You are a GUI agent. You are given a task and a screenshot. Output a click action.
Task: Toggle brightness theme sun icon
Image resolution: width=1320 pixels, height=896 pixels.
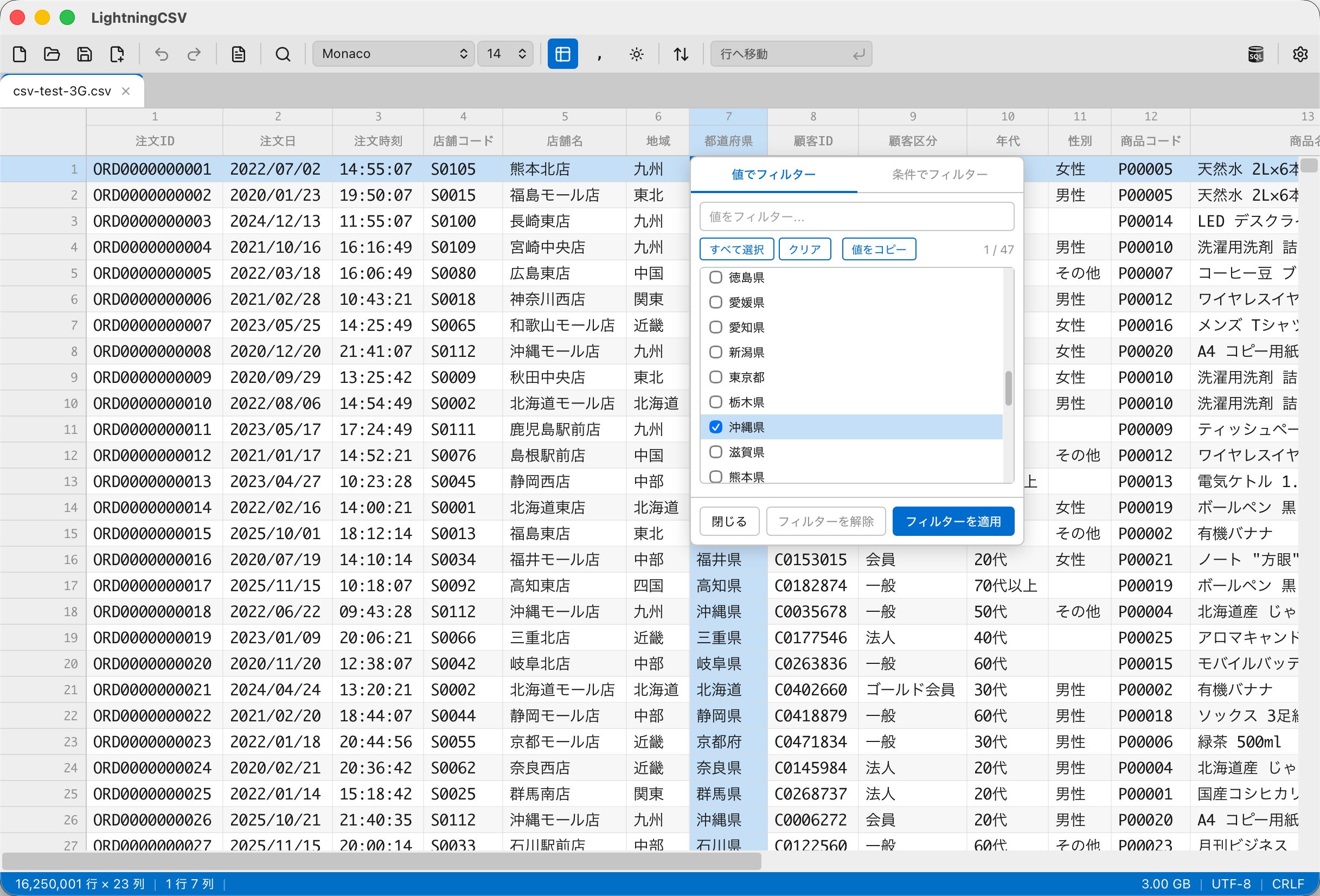click(637, 54)
